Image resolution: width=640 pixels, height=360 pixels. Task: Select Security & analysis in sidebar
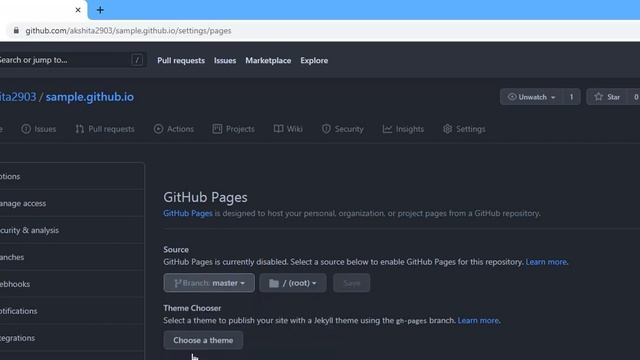(72, 230)
